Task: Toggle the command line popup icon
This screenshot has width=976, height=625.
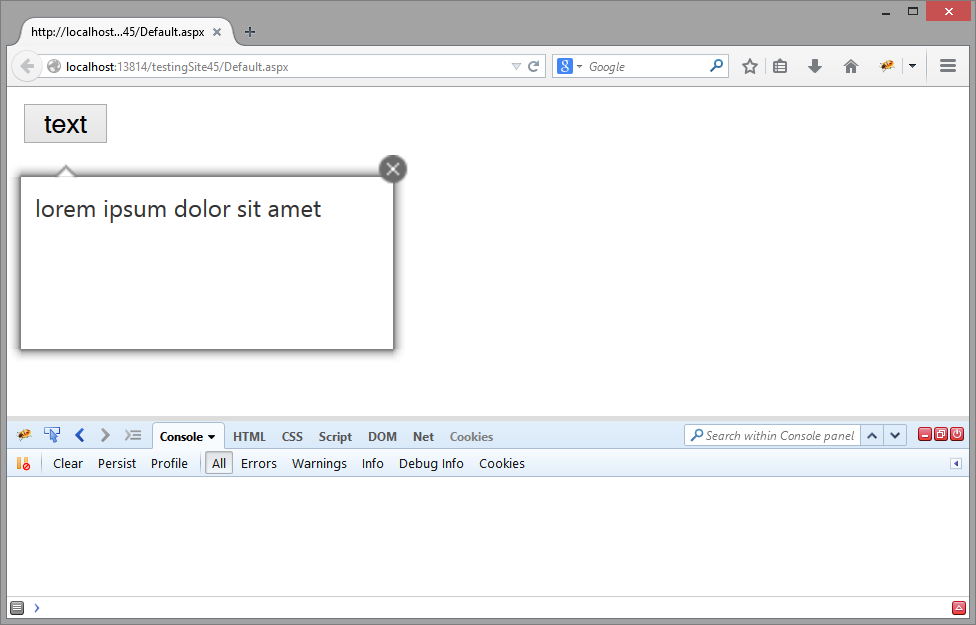Action: coord(133,435)
